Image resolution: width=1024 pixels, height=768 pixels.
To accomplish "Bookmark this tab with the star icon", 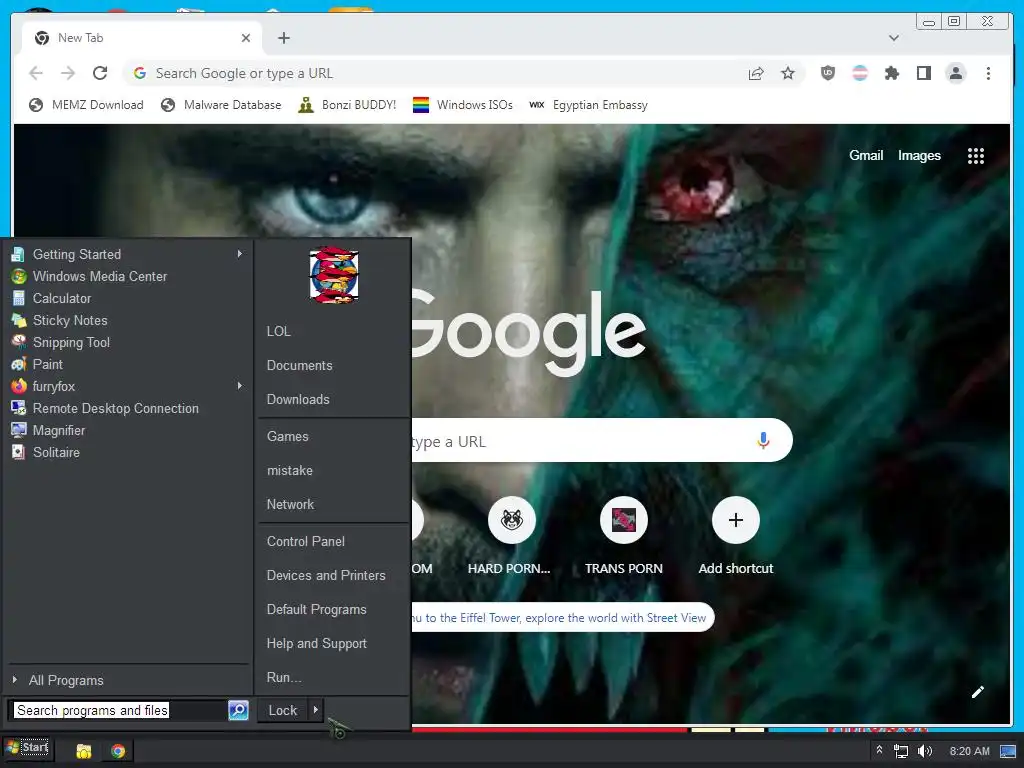I will click(x=788, y=73).
